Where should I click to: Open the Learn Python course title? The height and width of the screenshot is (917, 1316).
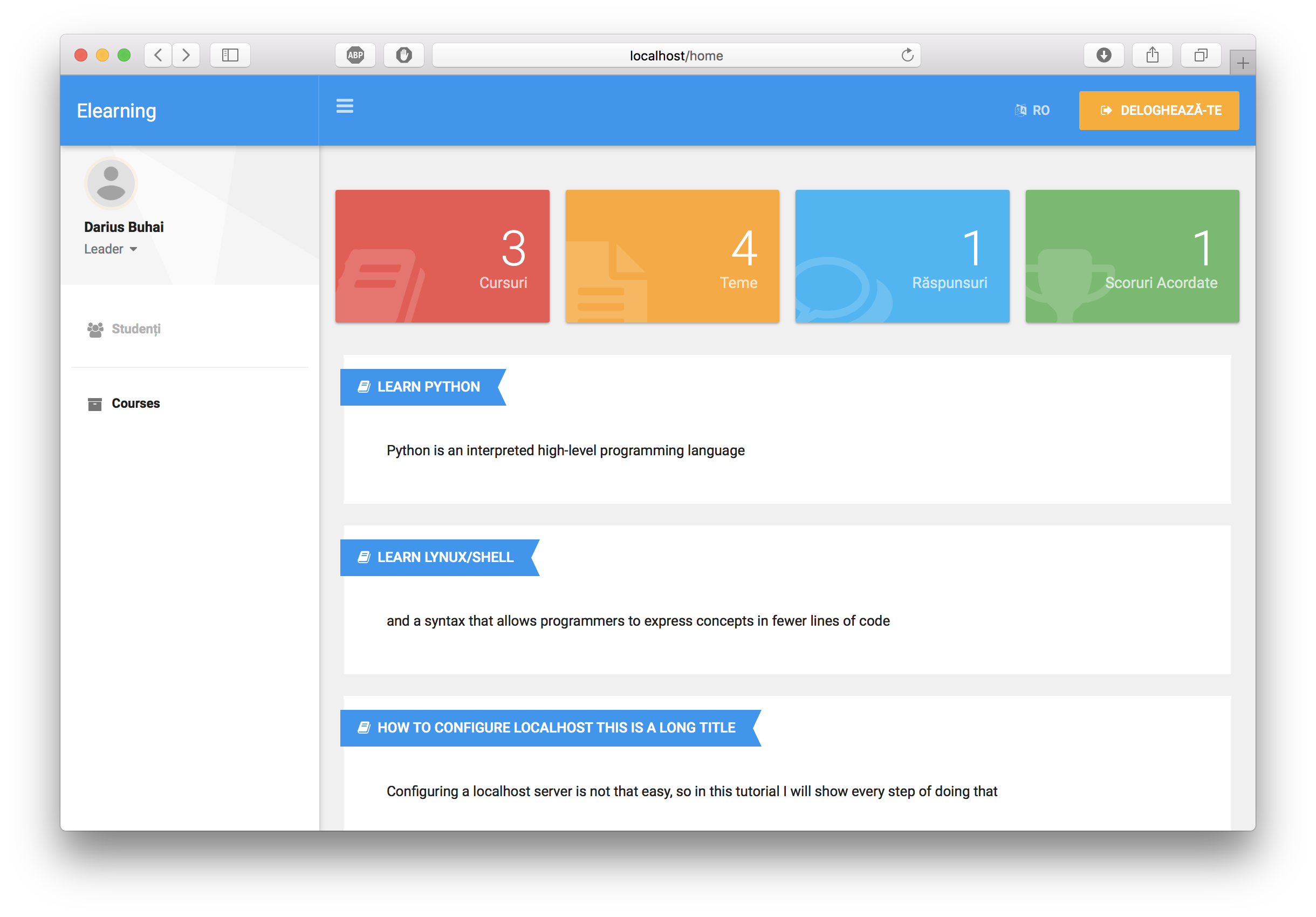tap(428, 387)
